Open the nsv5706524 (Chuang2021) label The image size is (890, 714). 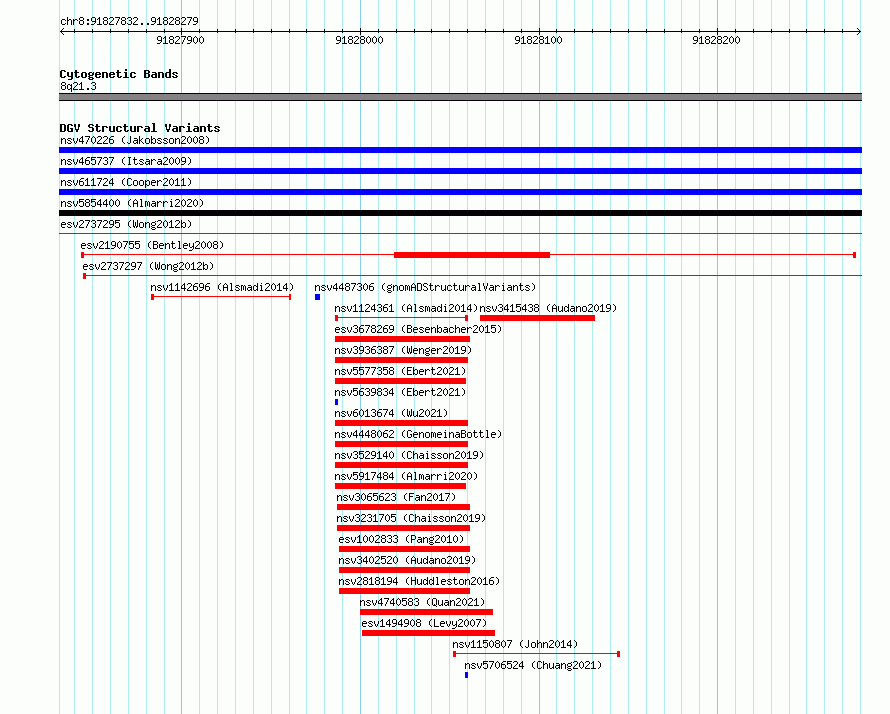coord(533,665)
